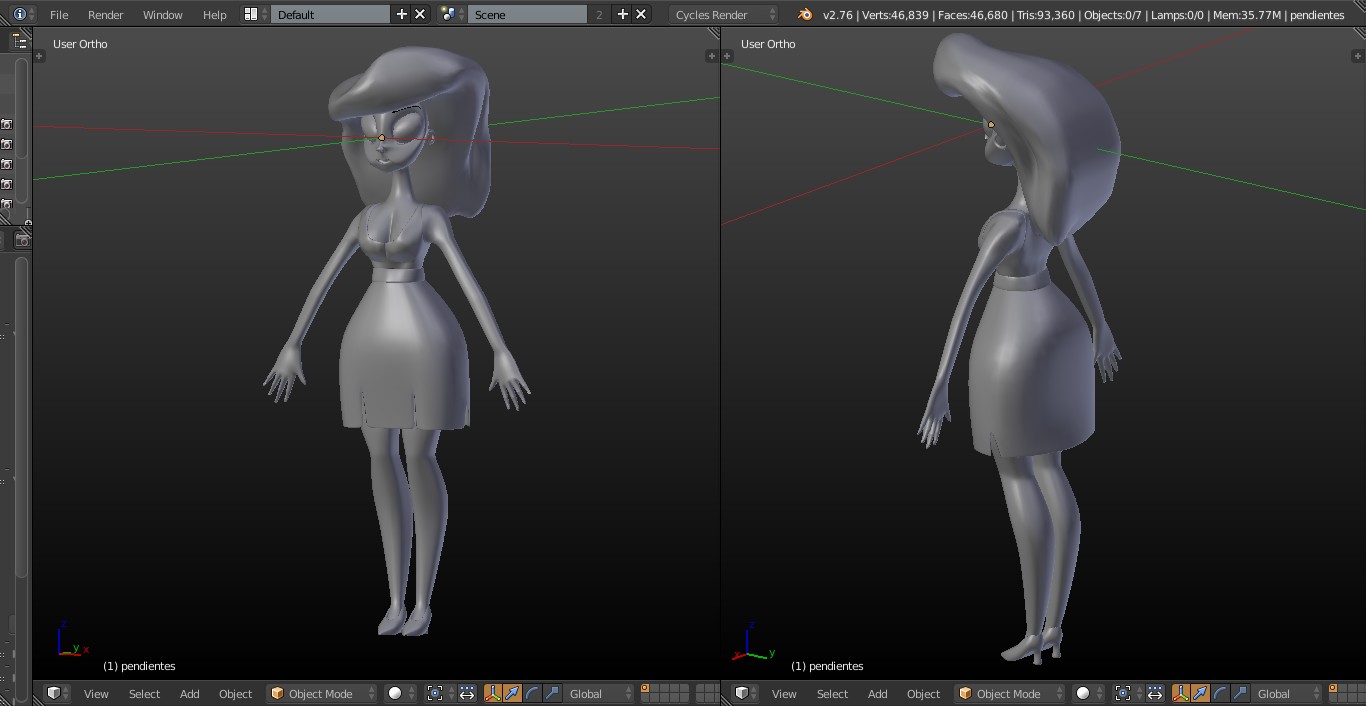Change left viewport shading mode
1366x706 pixels.
401,693
